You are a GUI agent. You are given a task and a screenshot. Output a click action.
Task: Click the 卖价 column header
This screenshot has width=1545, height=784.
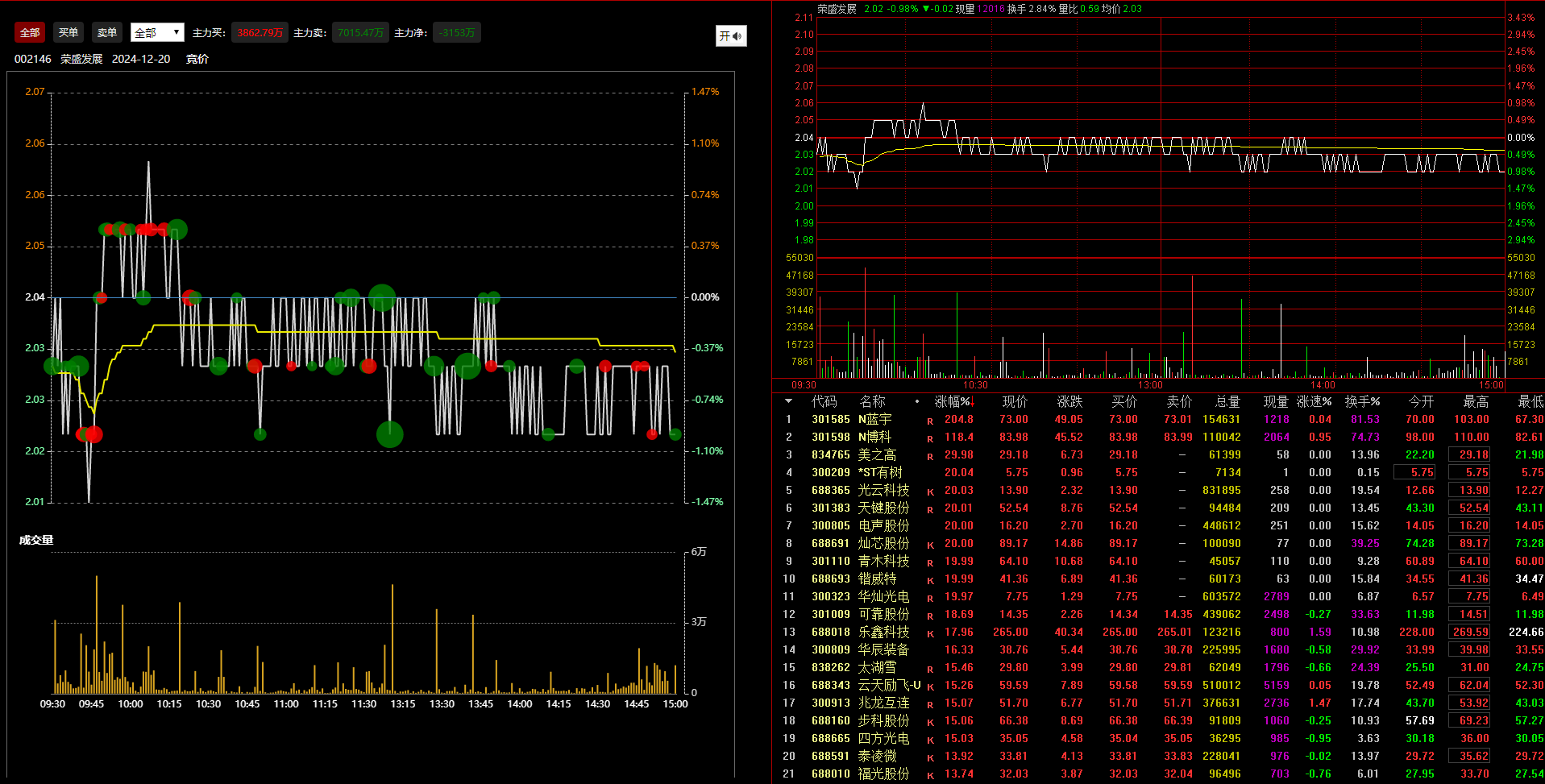1179,401
